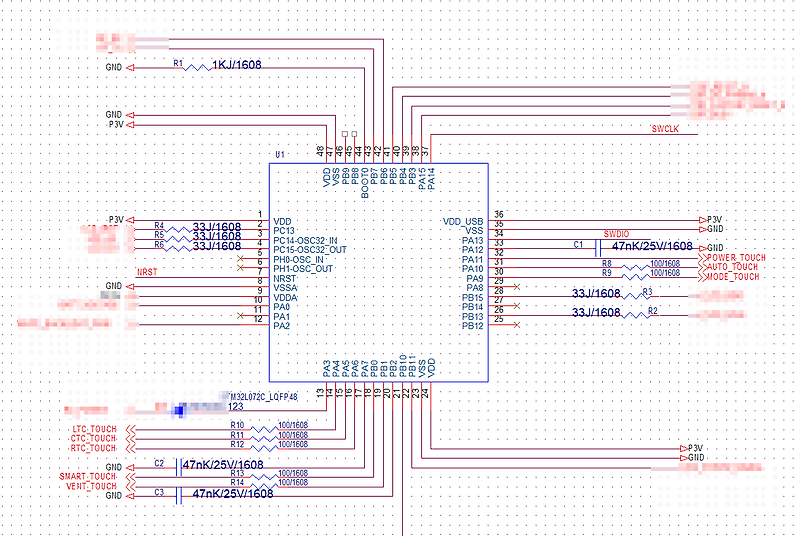Click the PC15-OSC32_OUT pin name
This screenshot has width=800, height=536.
tap(310, 250)
